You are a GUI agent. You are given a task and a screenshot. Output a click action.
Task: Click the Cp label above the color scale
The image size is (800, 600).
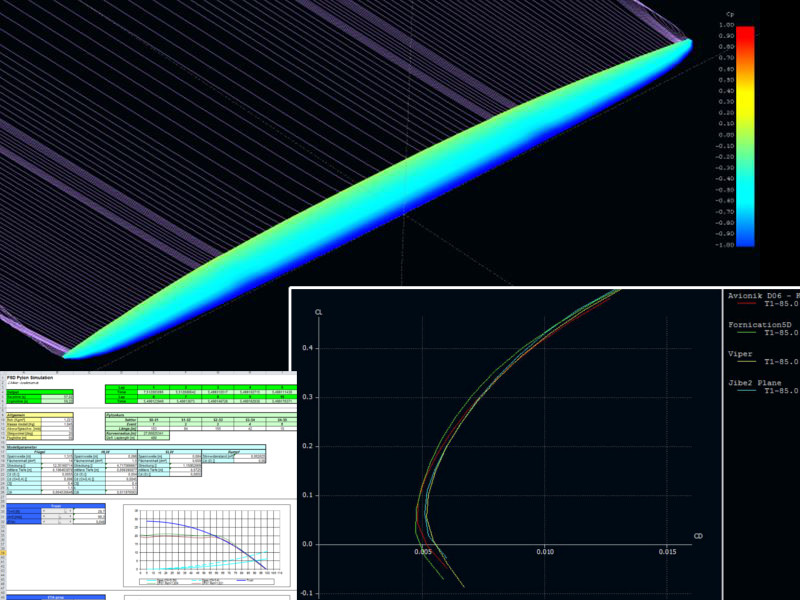click(x=730, y=14)
